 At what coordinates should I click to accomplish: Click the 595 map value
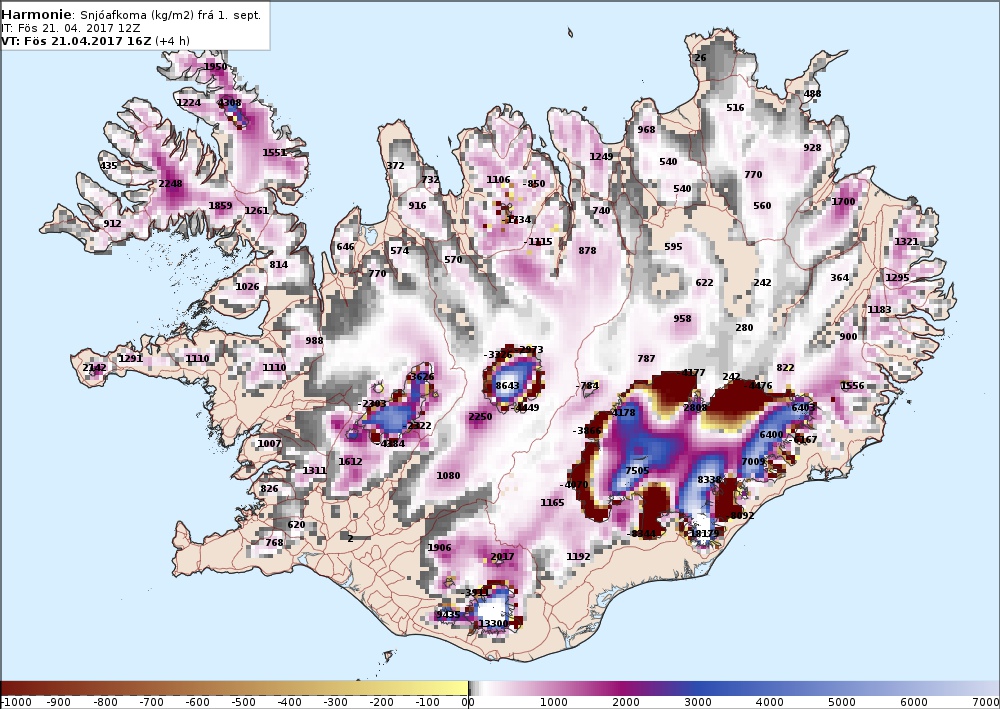pyautogui.click(x=673, y=247)
